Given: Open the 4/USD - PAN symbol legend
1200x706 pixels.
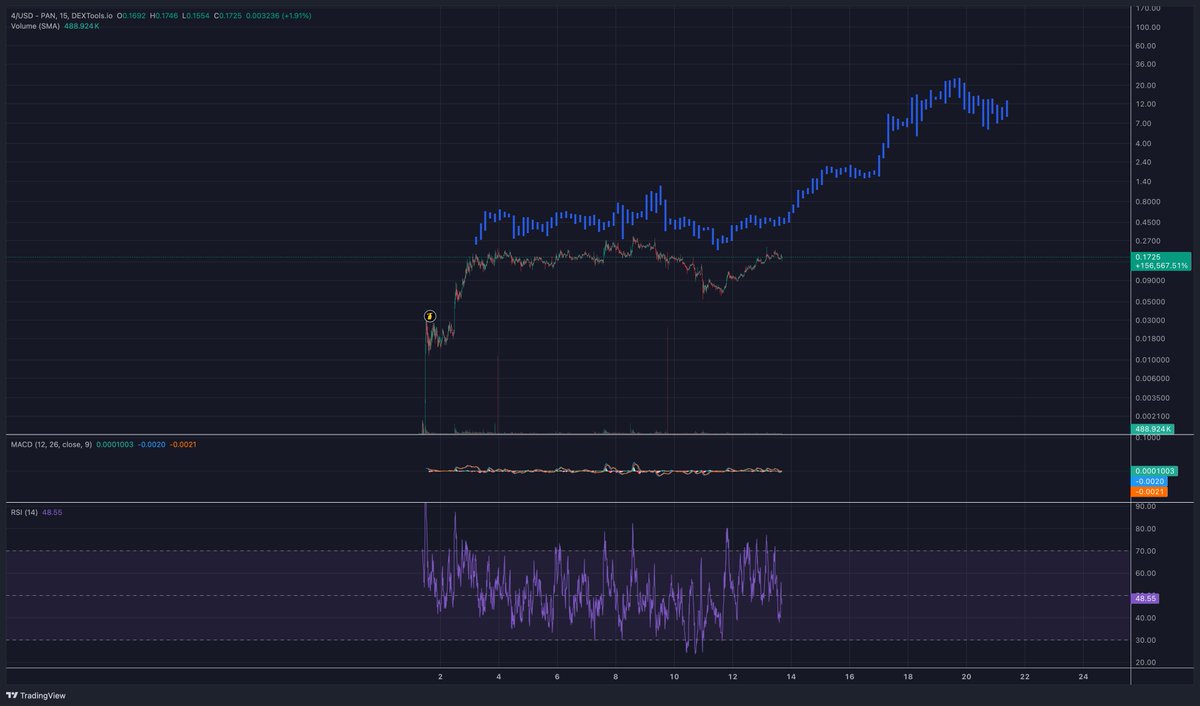Looking at the screenshot, I should [x=30, y=15].
